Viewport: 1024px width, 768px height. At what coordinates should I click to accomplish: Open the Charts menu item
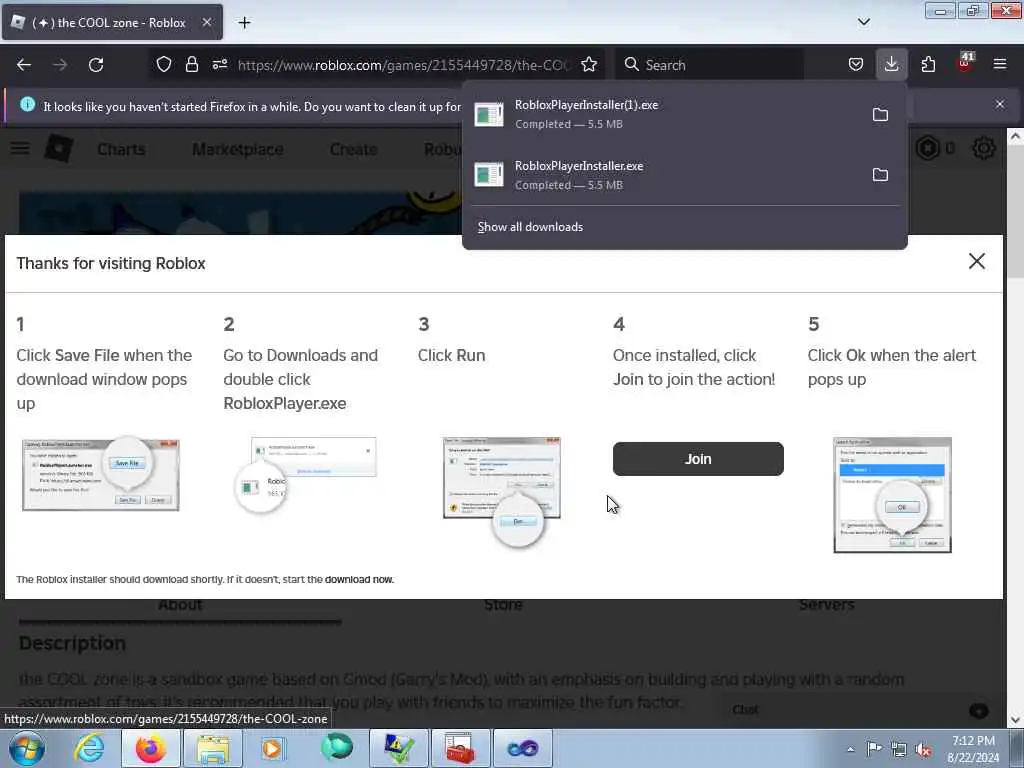pyautogui.click(x=121, y=150)
